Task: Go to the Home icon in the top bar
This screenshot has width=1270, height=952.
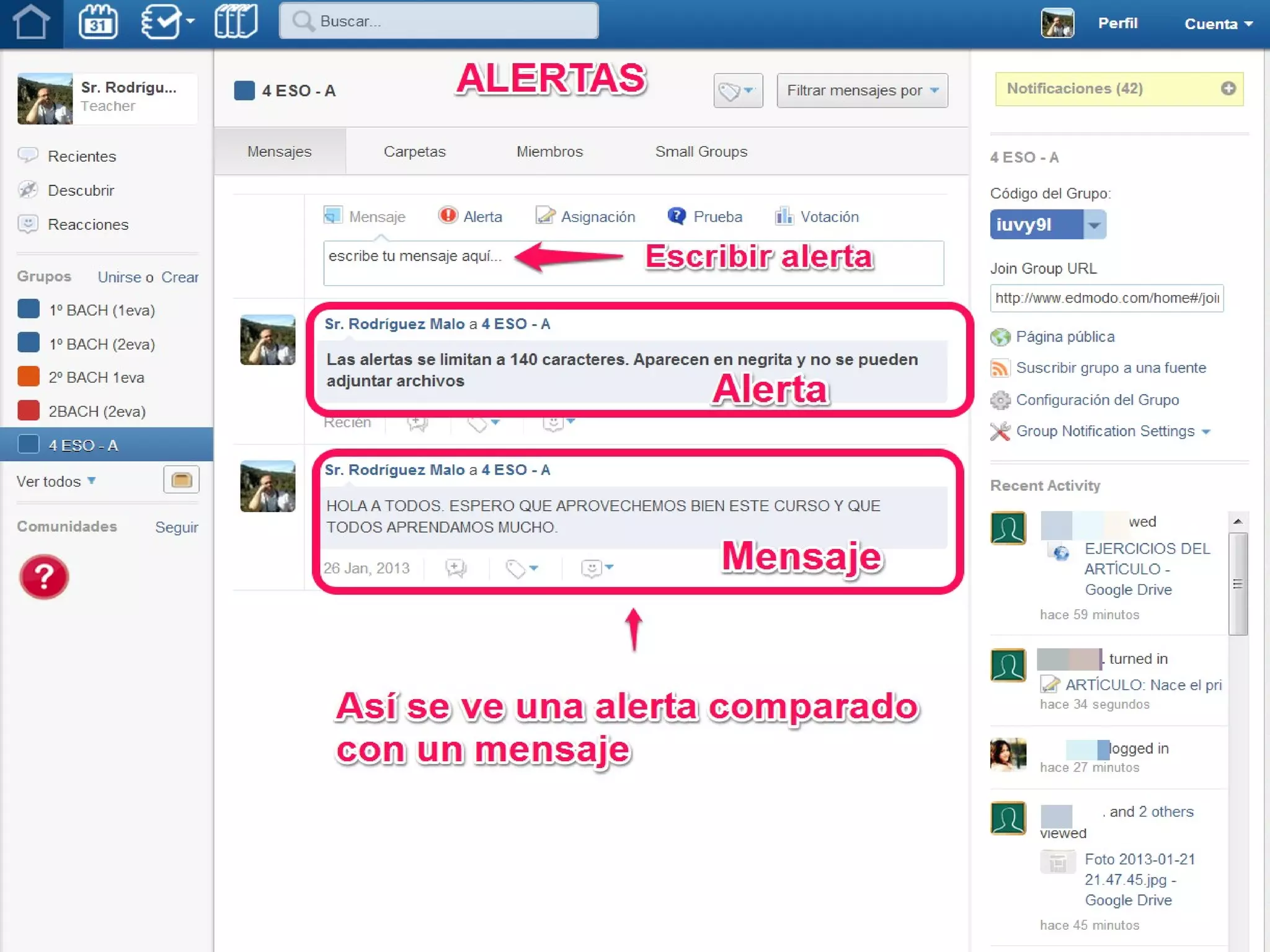Action: 31,22
